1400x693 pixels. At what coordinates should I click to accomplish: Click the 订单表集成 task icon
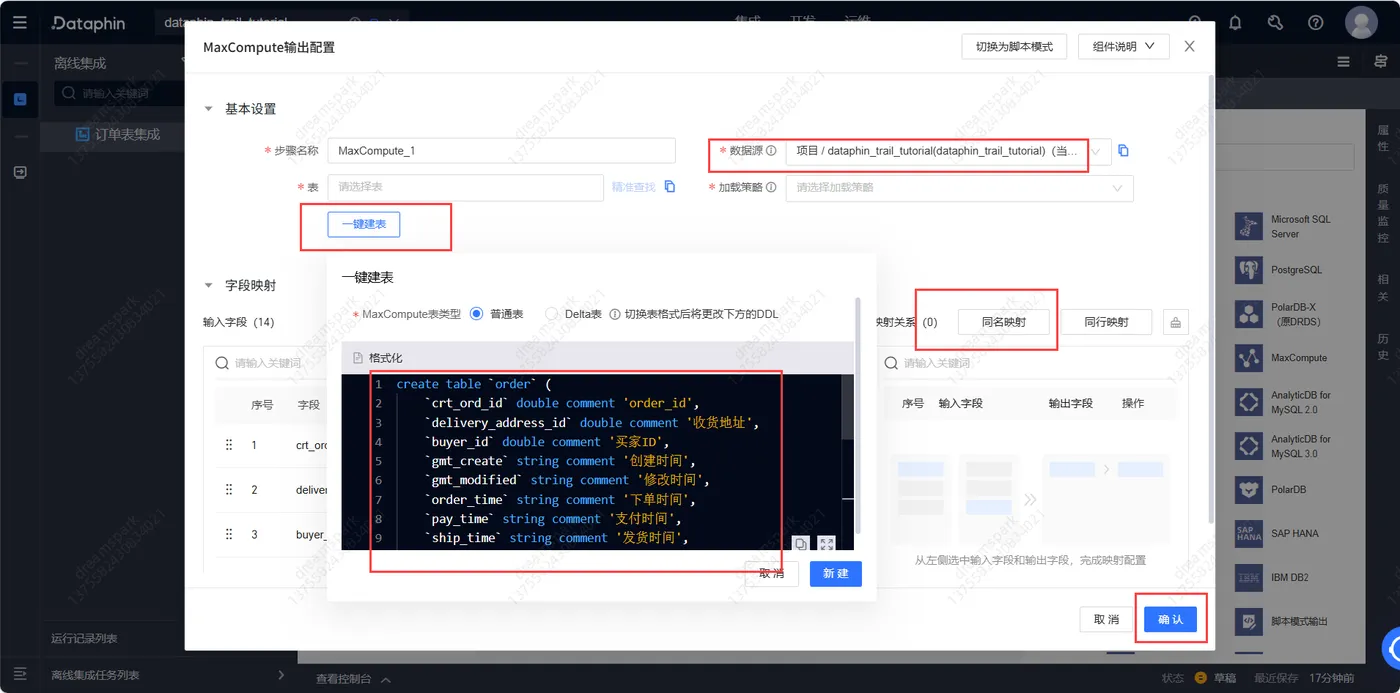click(x=84, y=134)
